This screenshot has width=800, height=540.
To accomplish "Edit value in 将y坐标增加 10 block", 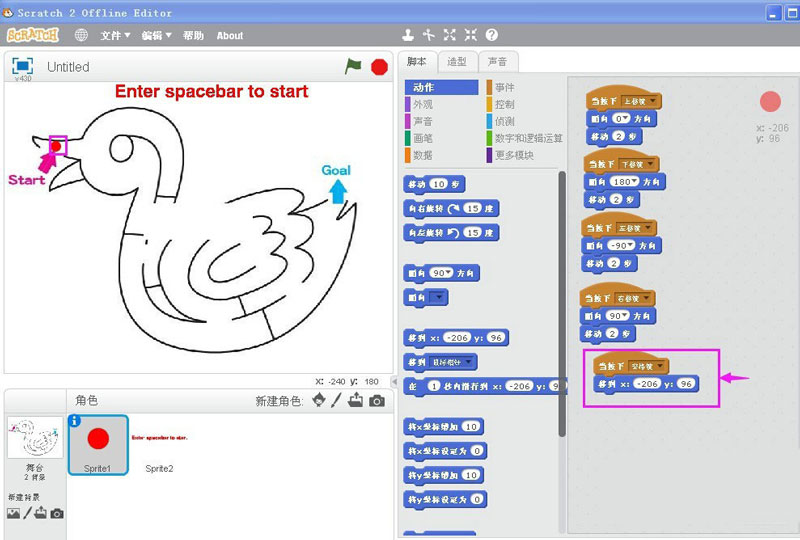I will click(471, 475).
